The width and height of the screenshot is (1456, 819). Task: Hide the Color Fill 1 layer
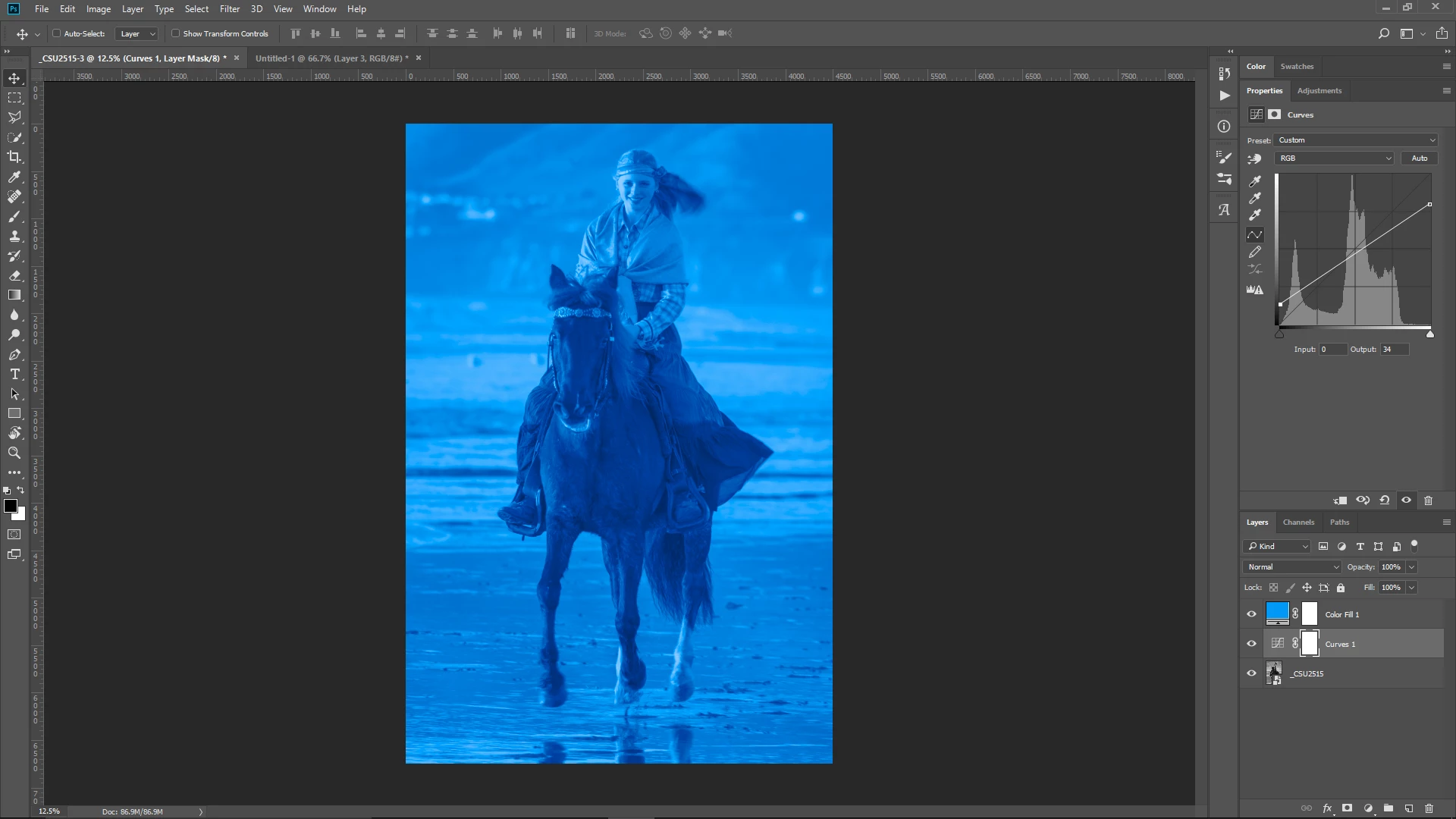(1252, 614)
